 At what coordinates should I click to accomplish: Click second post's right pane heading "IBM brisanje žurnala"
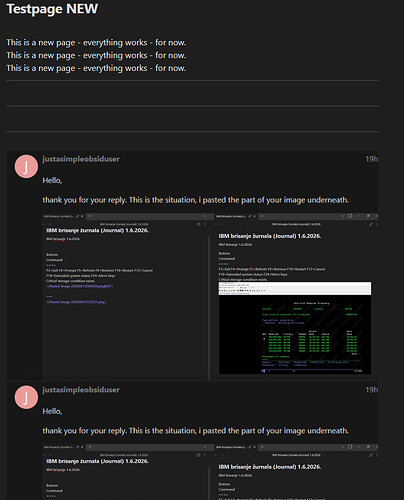click(x=270, y=467)
